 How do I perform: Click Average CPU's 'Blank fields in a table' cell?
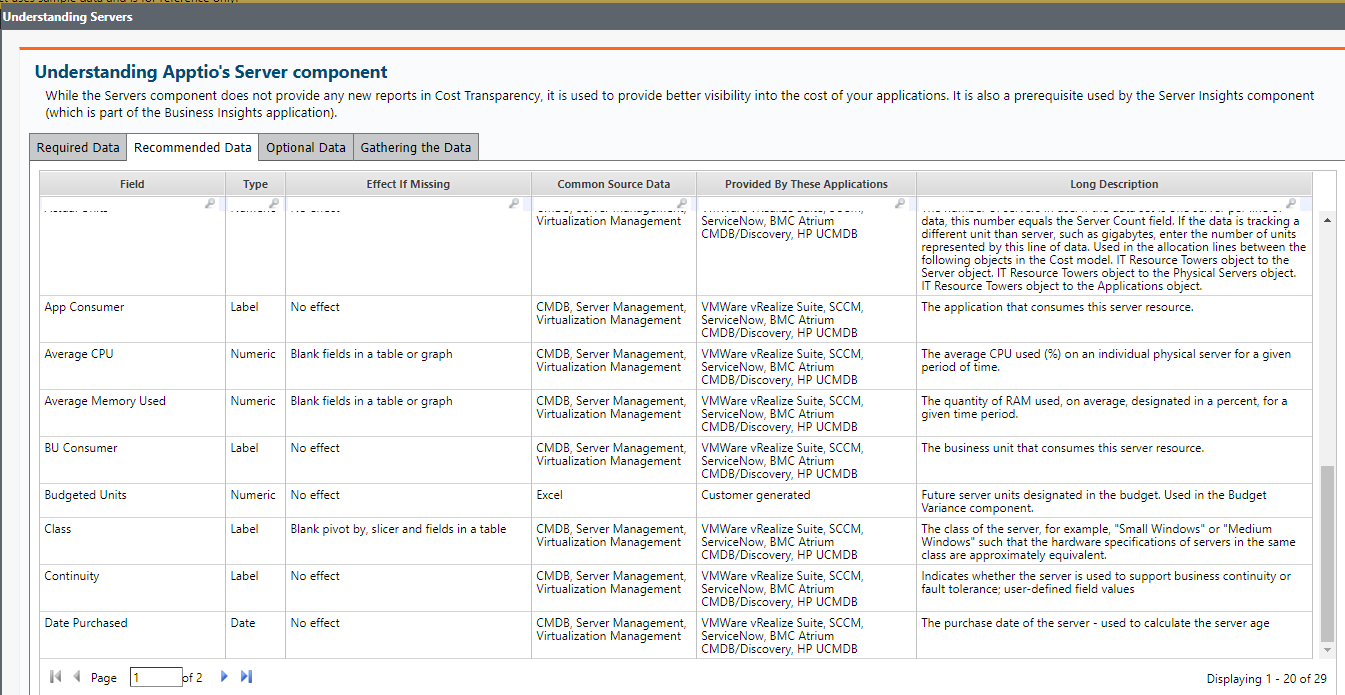coord(409,366)
